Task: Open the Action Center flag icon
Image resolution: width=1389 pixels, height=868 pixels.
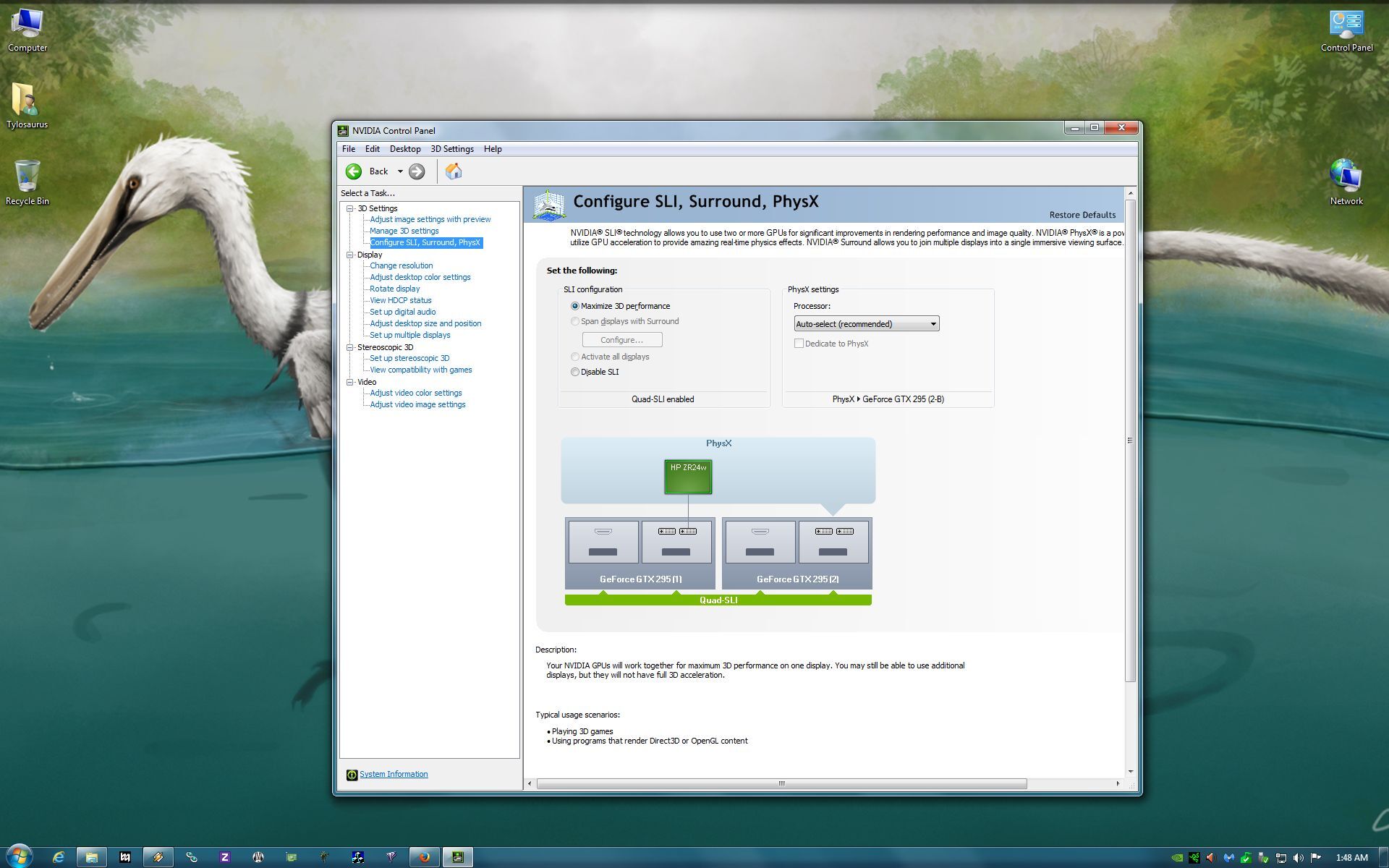Action: 1316,858
